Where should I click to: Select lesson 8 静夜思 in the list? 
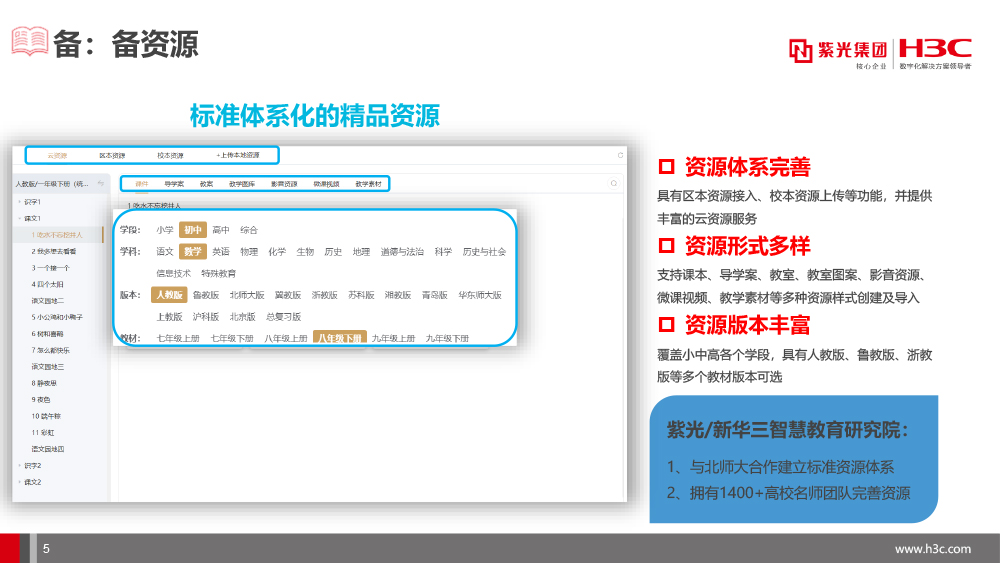point(47,383)
